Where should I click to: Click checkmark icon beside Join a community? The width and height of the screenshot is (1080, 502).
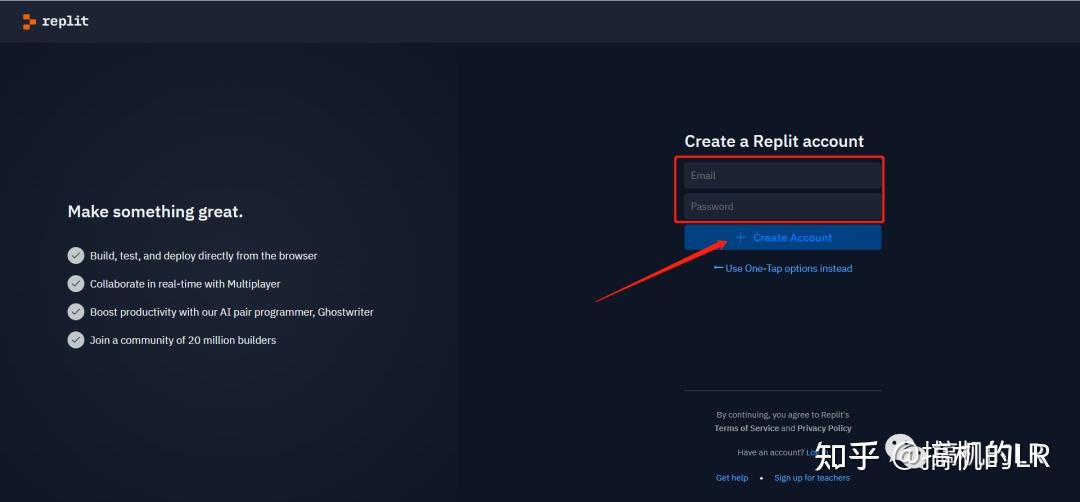[76, 340]
